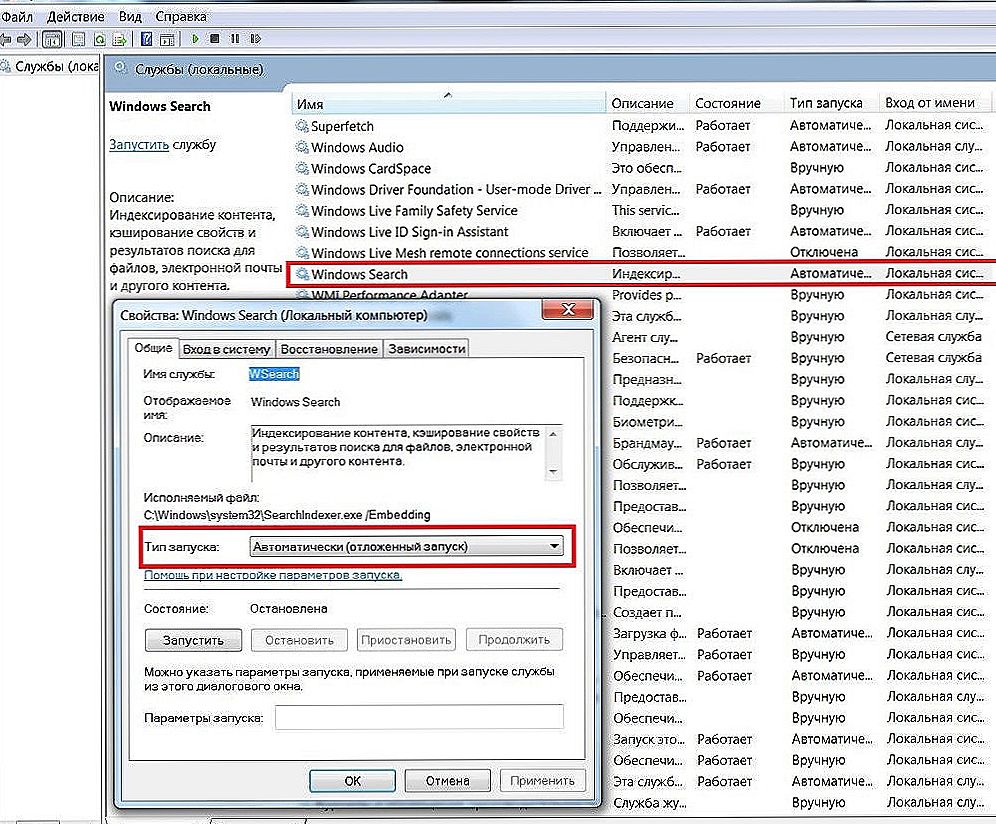
Task: Confirm the dialog with ОК
Action: coord(353,781)
